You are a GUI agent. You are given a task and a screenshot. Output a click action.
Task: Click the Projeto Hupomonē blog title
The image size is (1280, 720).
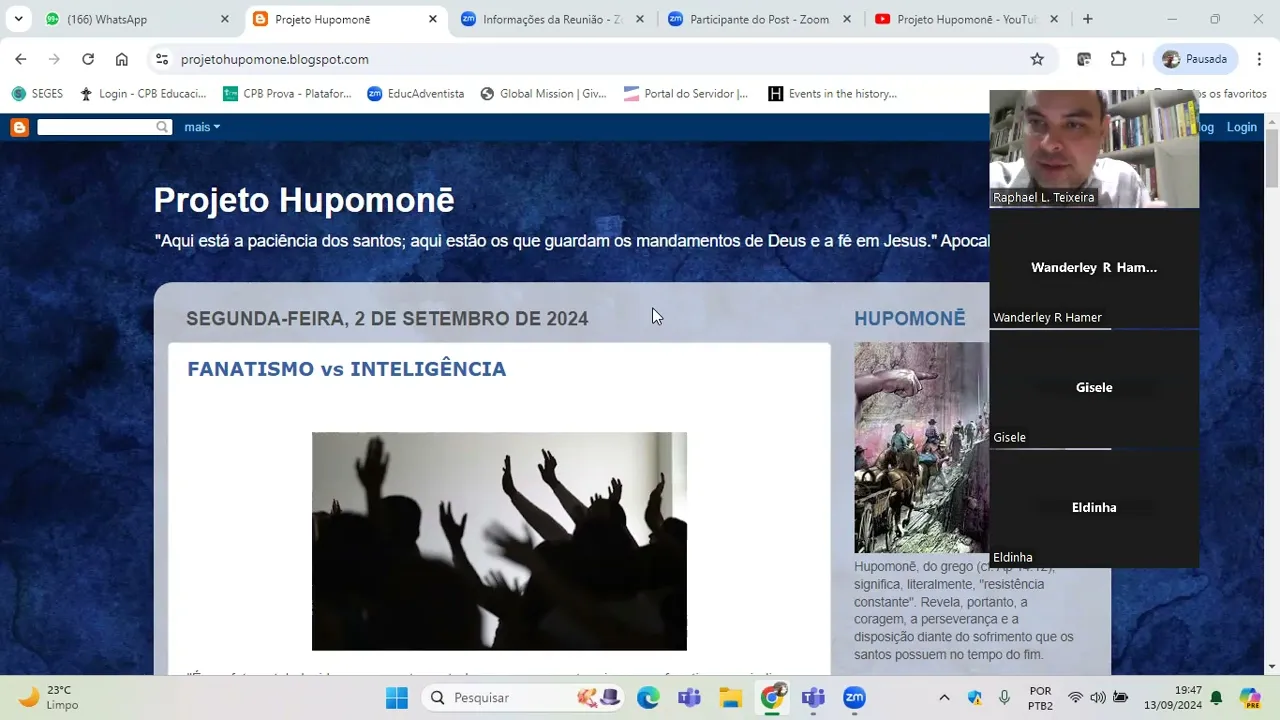coord(304,200)
